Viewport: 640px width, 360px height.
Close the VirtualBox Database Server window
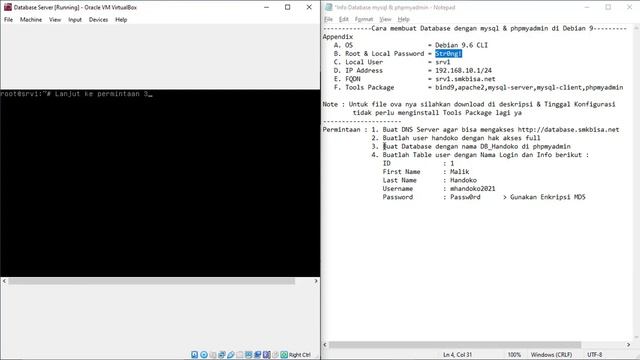309,7
